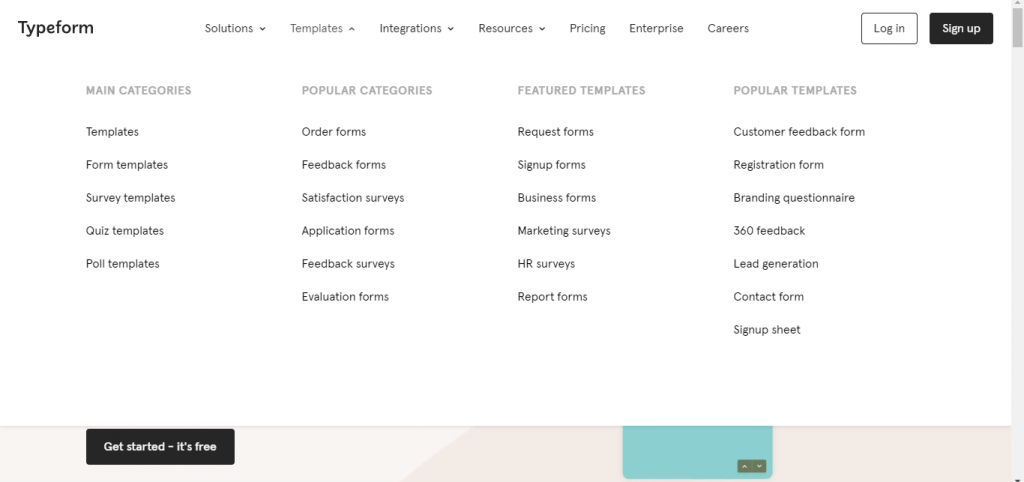Click Get started – it's free button
The height and width of the screenshot is (482, 1024).
click(x=160, y=447)
